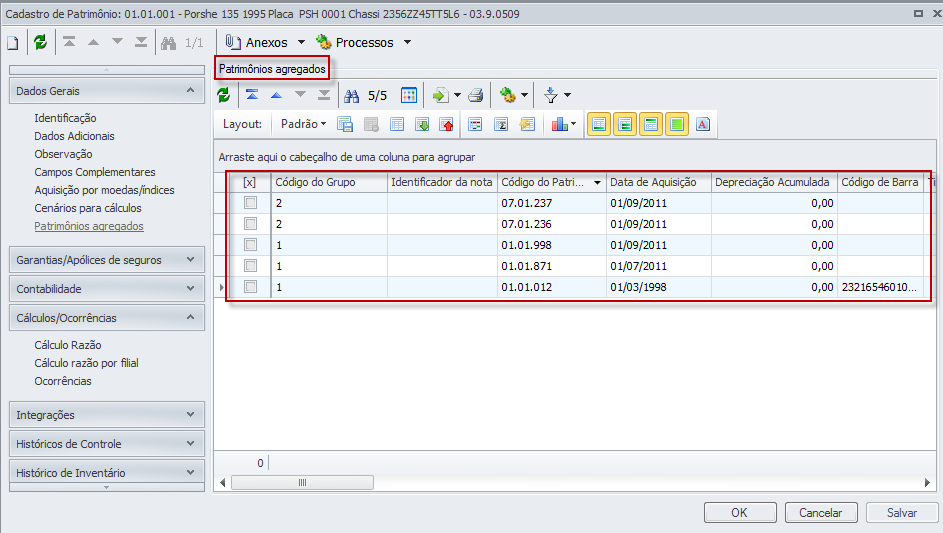Screen dimensions: 943x533
Task: Toggle the second highlighted grid view button
Action: [625, 125]
